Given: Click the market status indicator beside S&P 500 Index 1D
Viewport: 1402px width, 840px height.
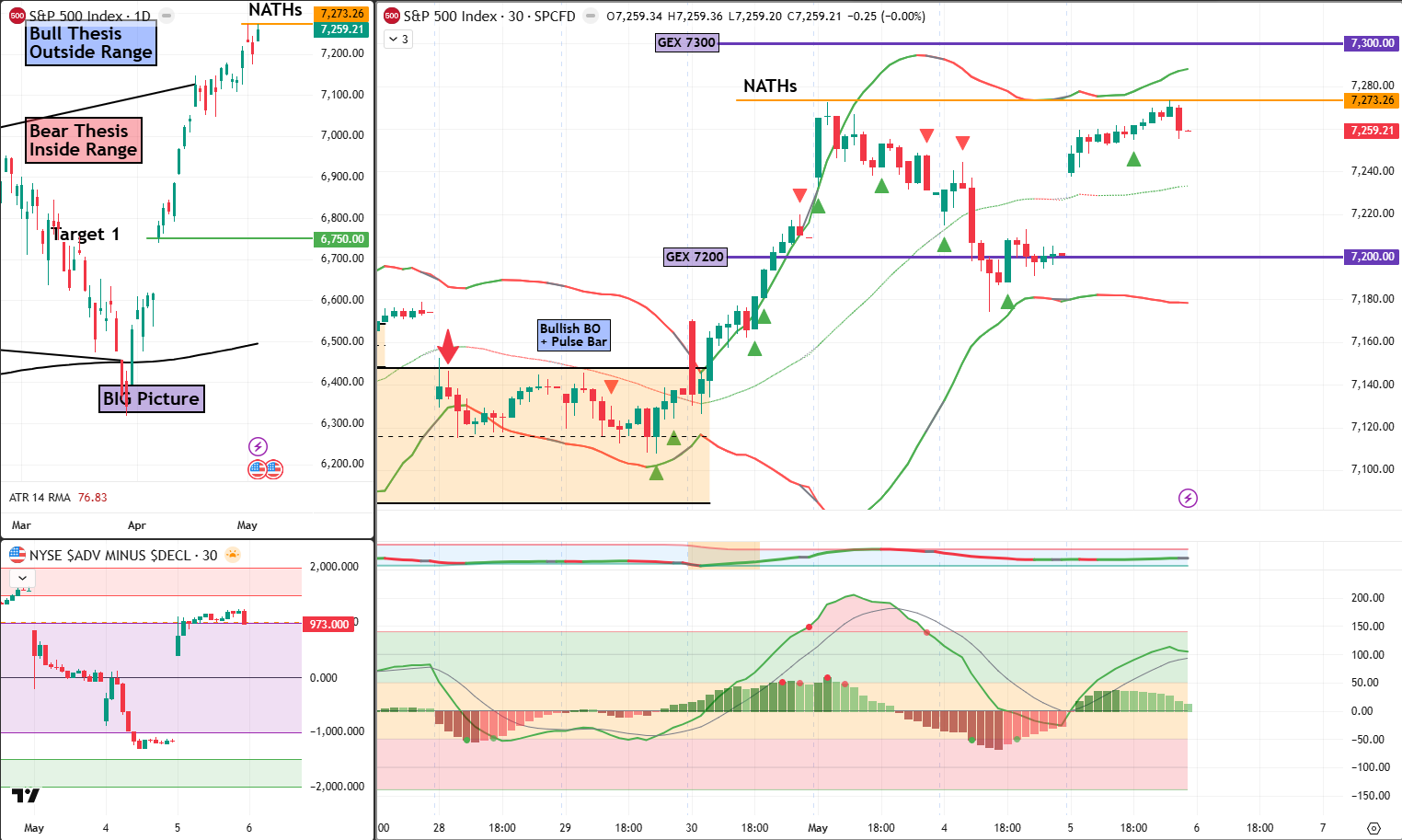Looking at the screenshot, I should [167, 16].
